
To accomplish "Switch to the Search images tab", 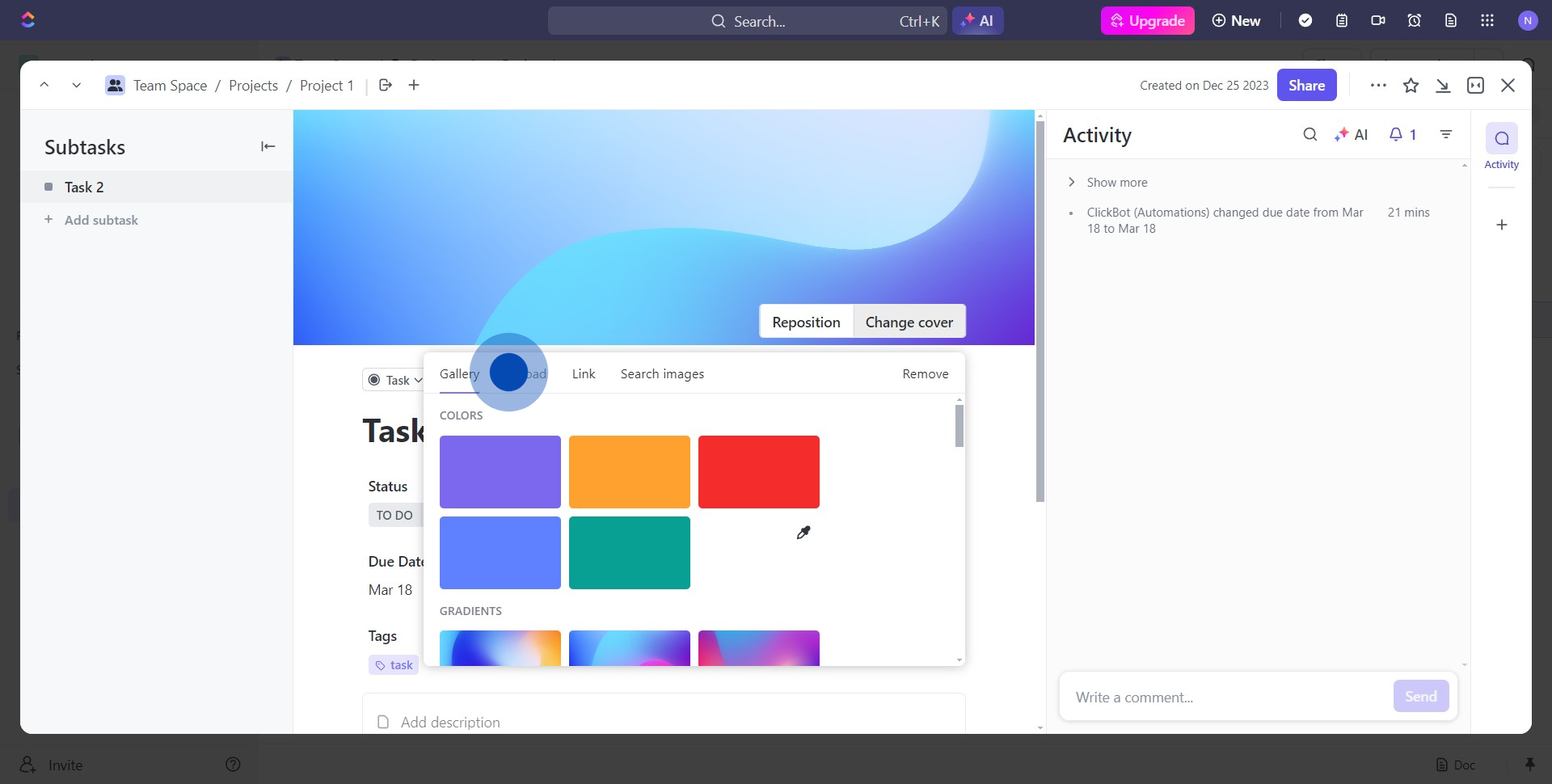I will tap(662, 373).
